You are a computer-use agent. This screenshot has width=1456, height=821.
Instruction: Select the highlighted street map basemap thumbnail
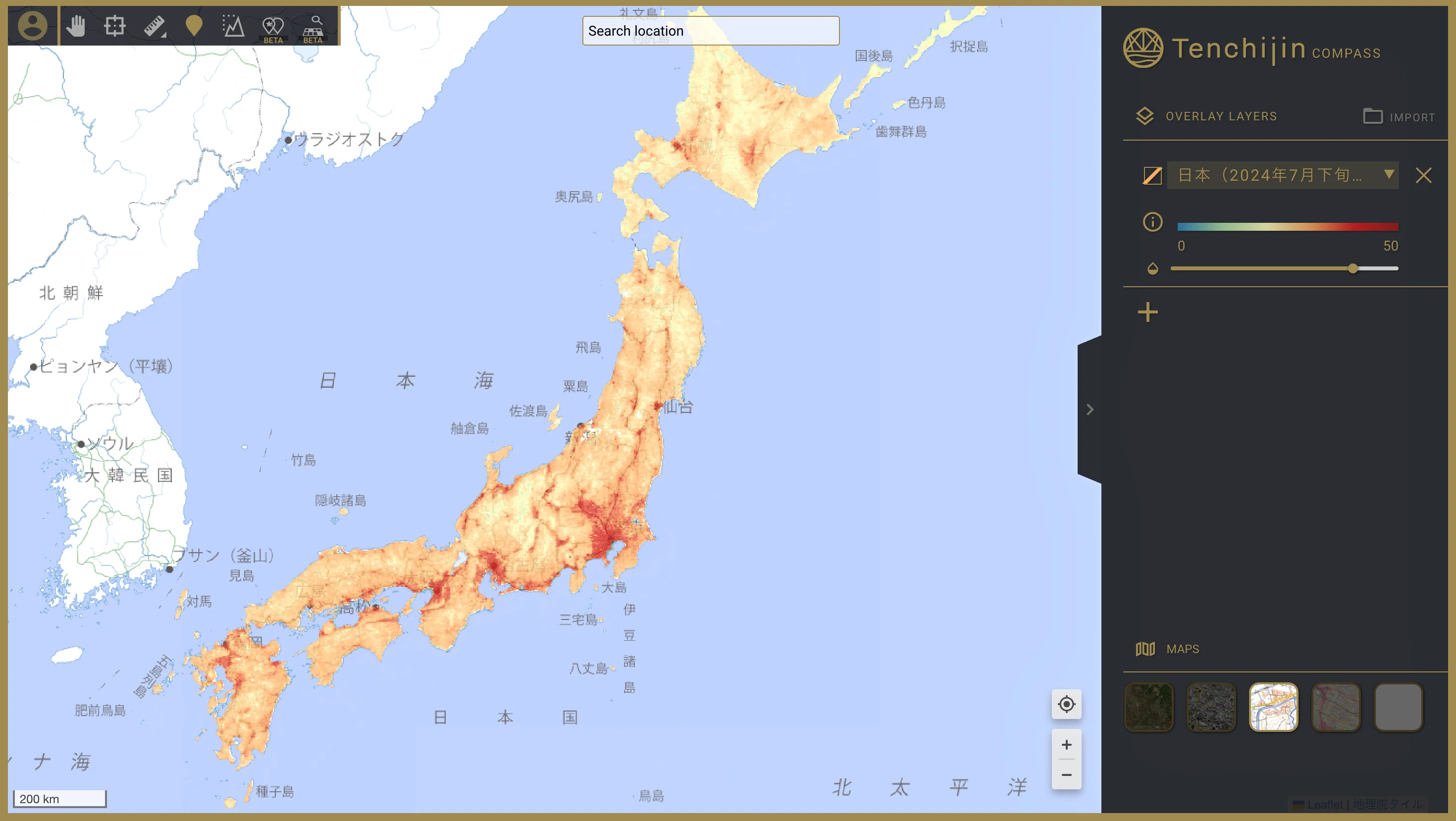(x=1273, y=707)
